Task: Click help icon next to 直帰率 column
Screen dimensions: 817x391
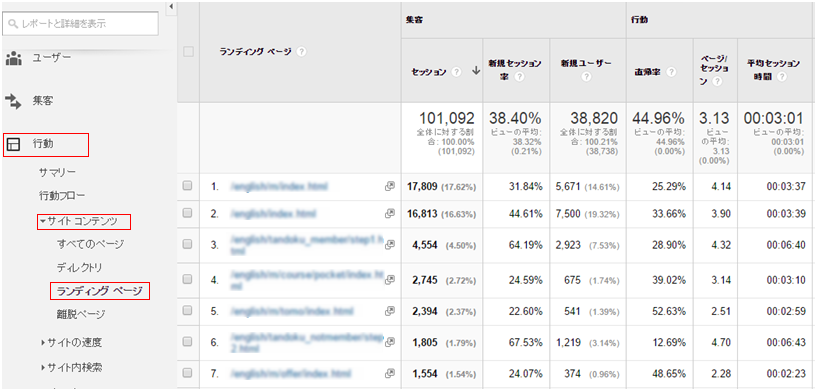Action: pyautogui.click(x=671, y=72)
